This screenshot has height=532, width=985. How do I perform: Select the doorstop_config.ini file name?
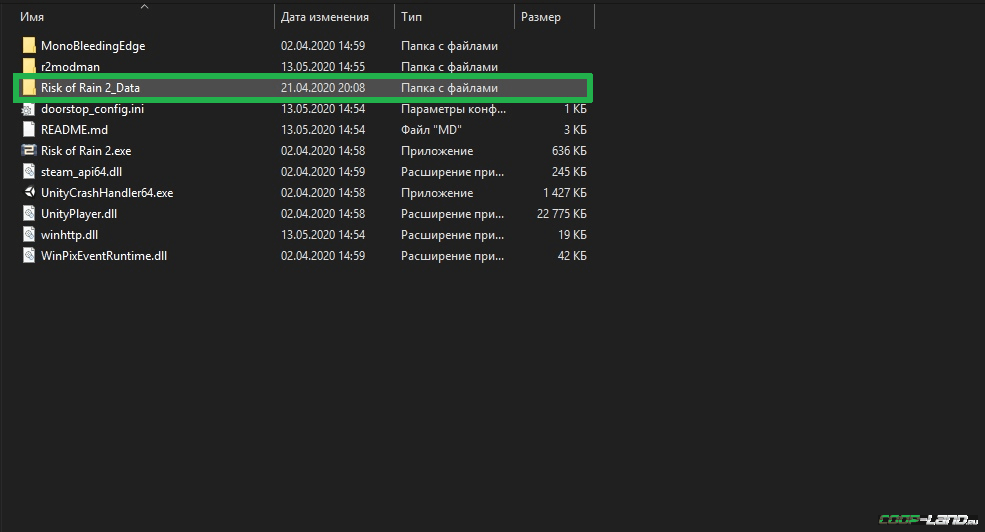[x=92, y=109]
